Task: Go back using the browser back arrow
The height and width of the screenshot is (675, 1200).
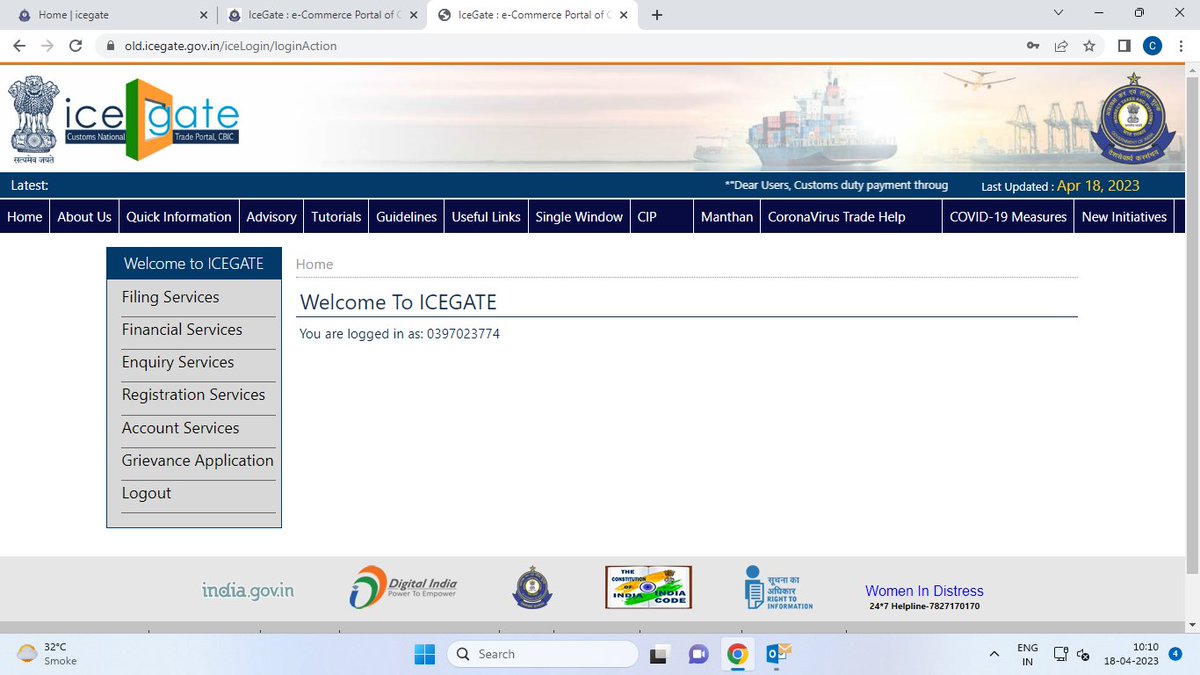Action: point(19,46)
